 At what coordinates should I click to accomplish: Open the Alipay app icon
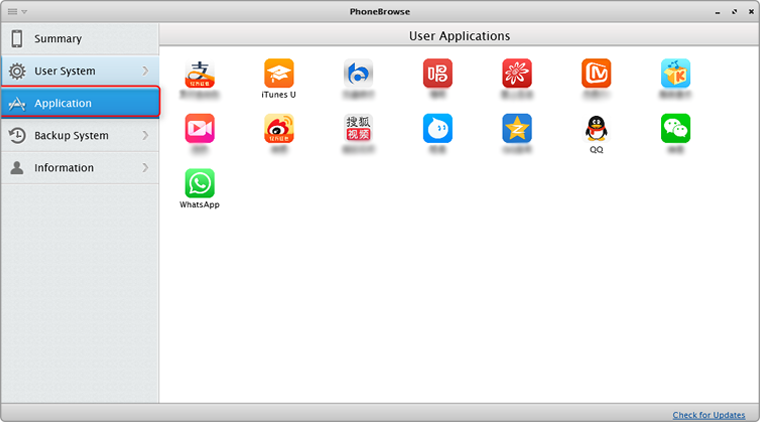pyautogui.click(x=199, y=73)
